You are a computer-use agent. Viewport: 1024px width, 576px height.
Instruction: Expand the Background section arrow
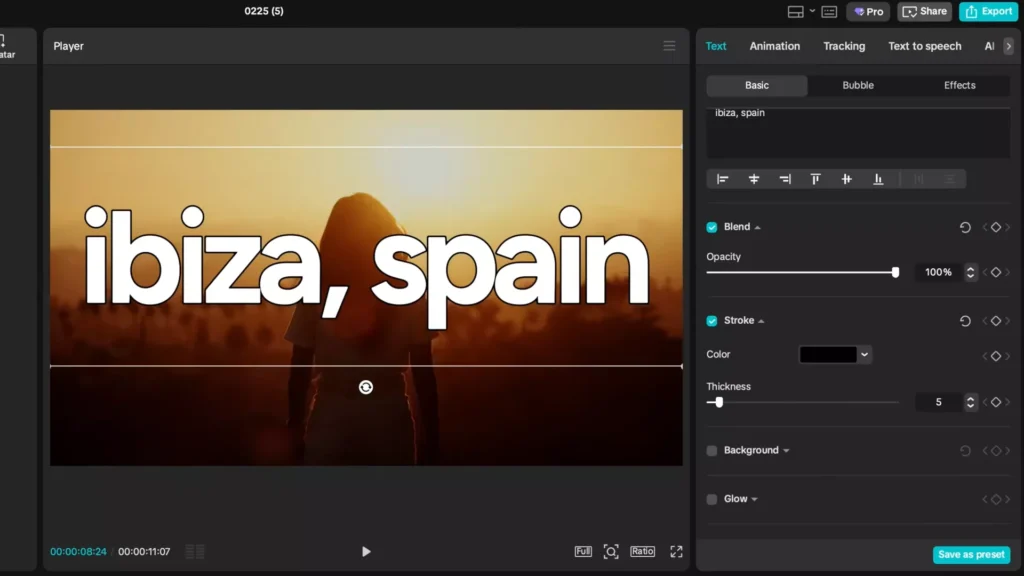pos(786,451)
